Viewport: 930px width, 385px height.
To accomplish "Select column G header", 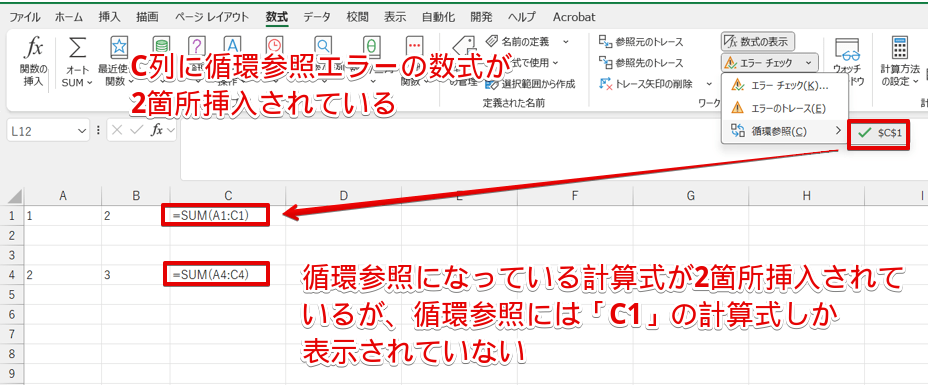I will pyautogui.click(x=690, y=196).
